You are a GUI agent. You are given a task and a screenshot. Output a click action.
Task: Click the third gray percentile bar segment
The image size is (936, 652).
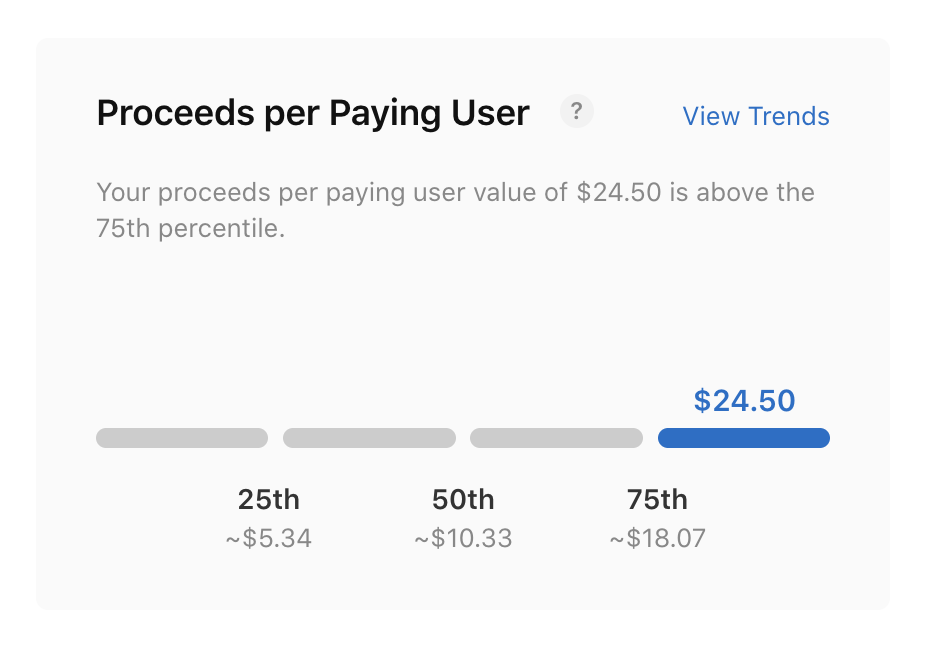[556, 438]
